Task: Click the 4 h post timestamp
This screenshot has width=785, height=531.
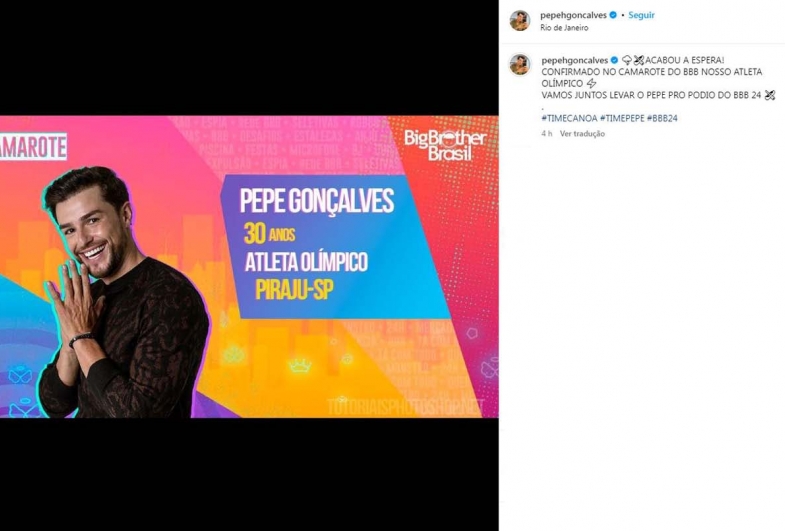Action: point(547,134)
